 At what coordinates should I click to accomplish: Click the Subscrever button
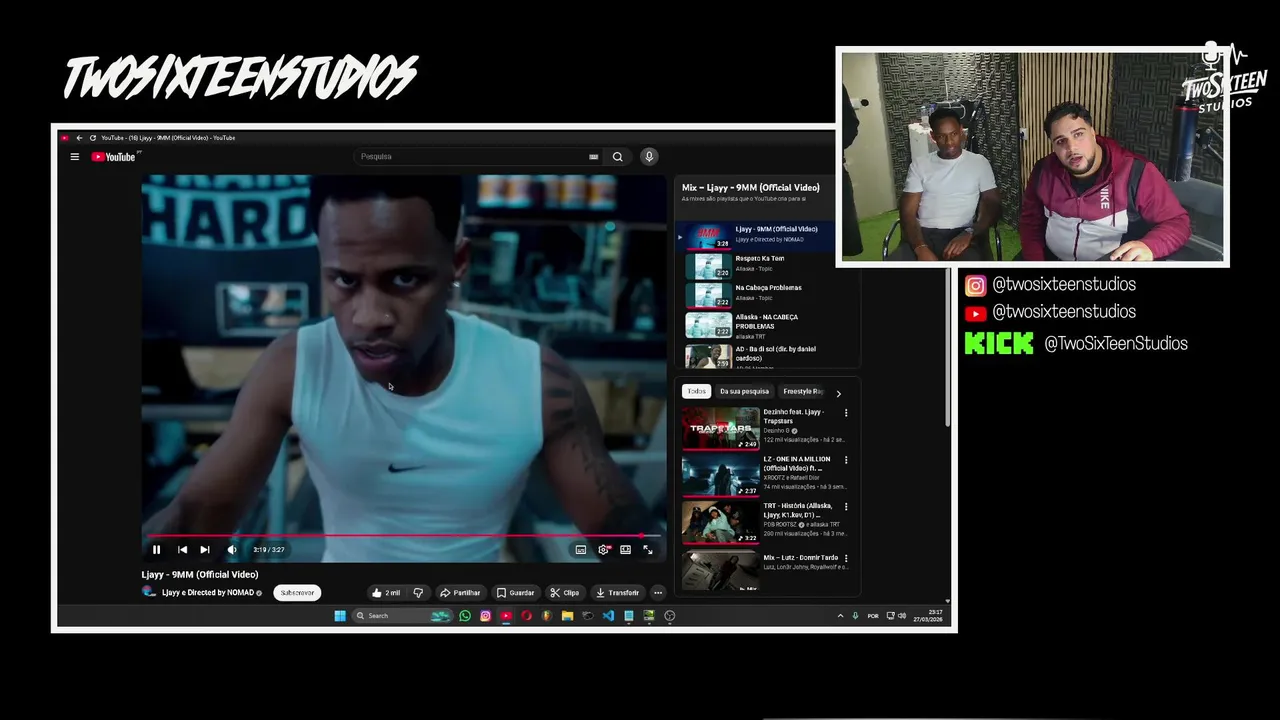297,593
